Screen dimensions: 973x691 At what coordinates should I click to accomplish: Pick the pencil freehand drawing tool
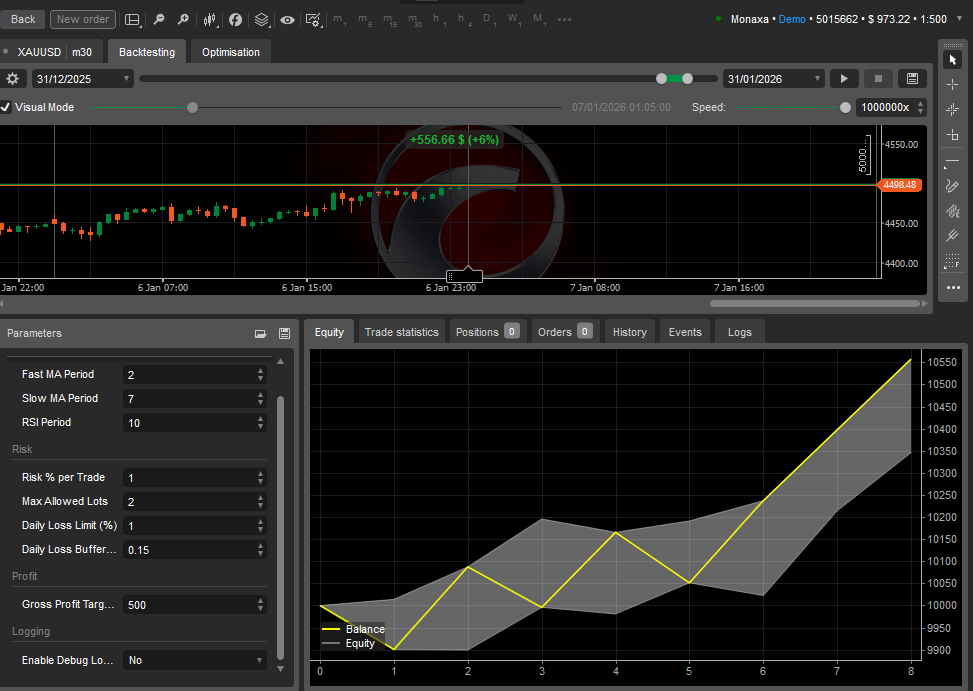pos(952,186)
